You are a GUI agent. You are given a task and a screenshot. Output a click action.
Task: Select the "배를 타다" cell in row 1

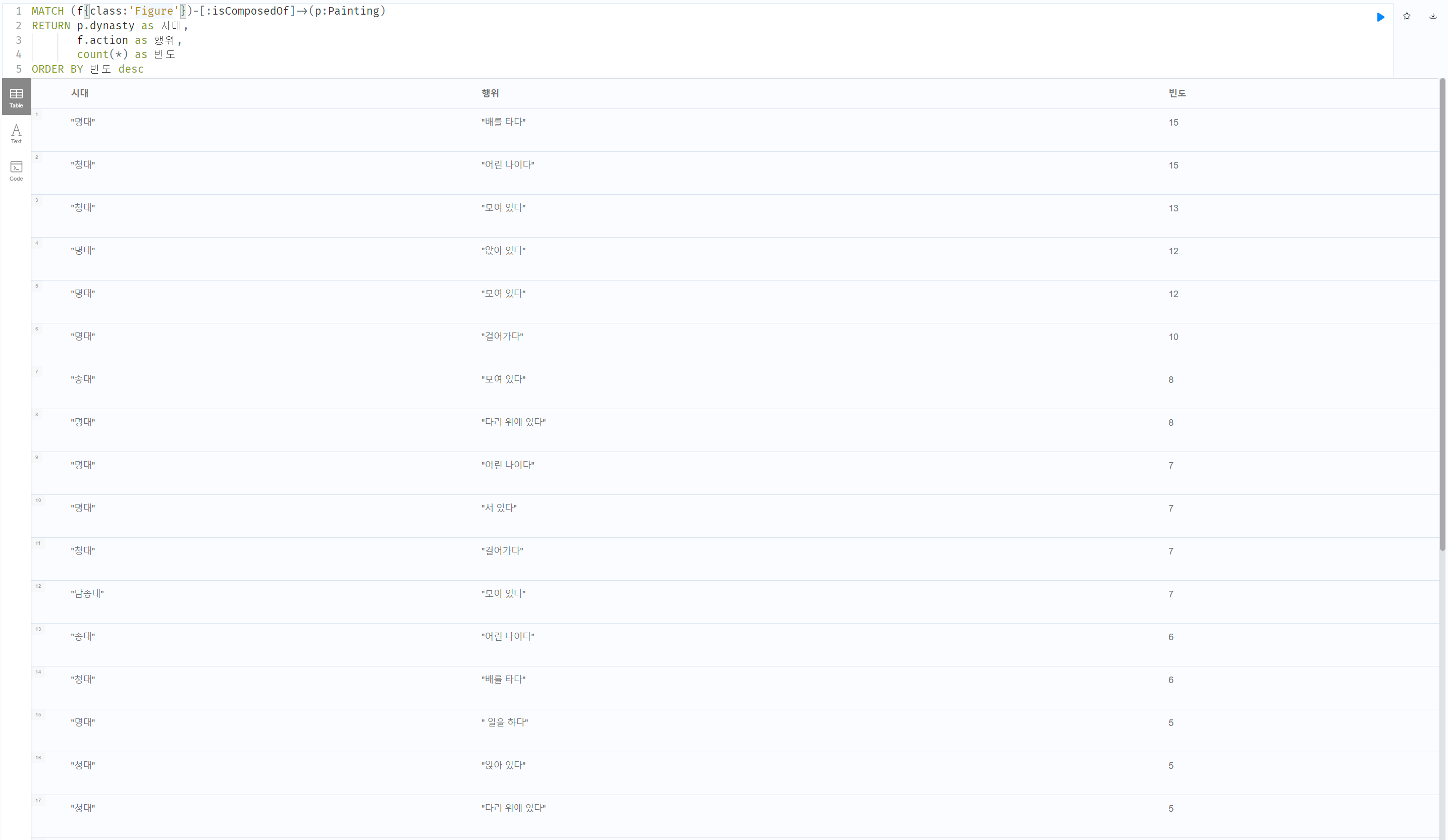503,122
